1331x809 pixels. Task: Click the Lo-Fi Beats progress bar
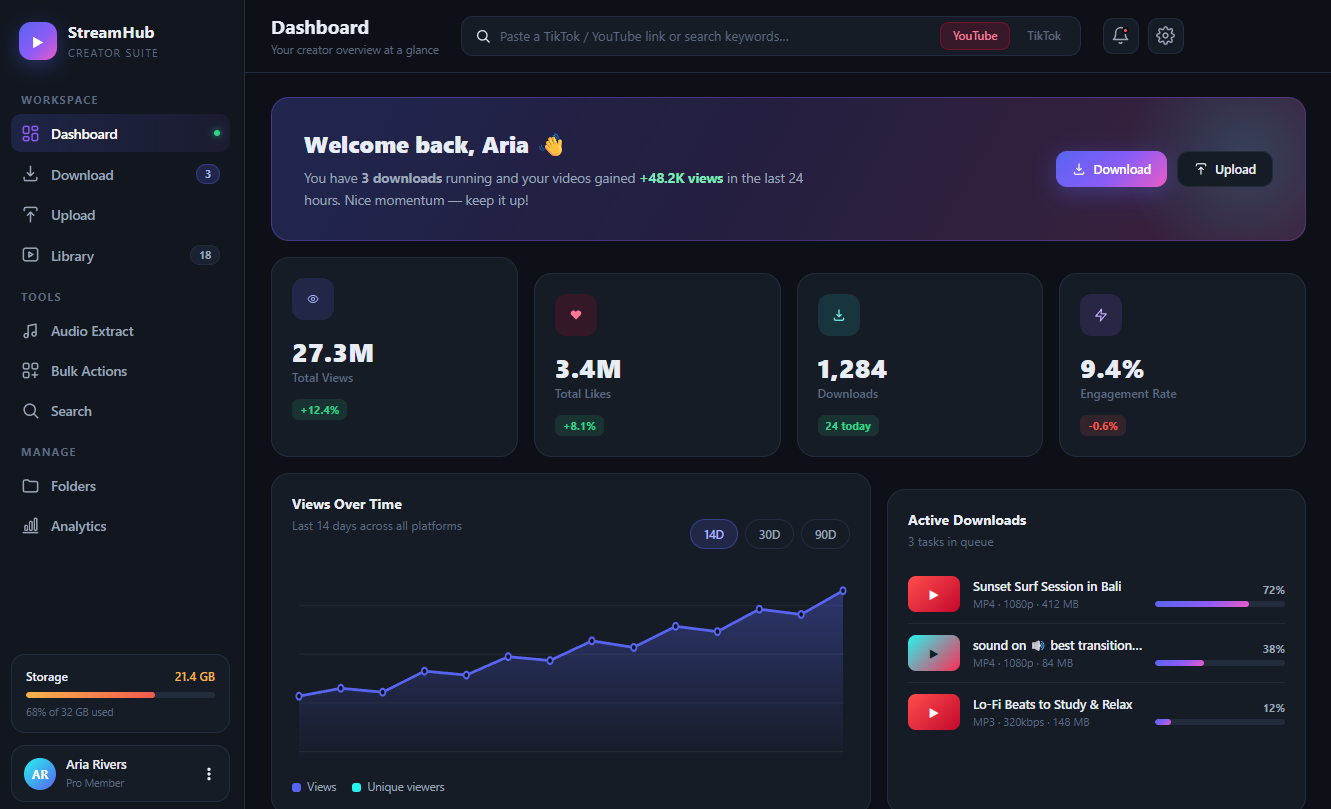tap(1220, 722)
